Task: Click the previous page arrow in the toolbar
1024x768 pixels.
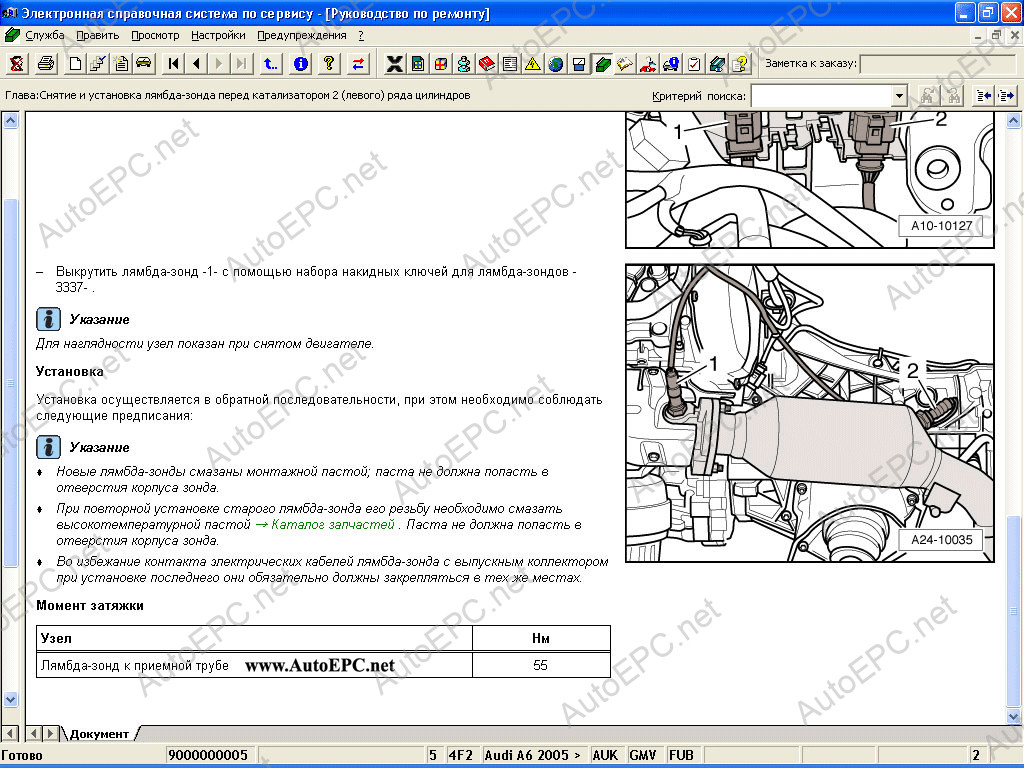Action: 196,64
